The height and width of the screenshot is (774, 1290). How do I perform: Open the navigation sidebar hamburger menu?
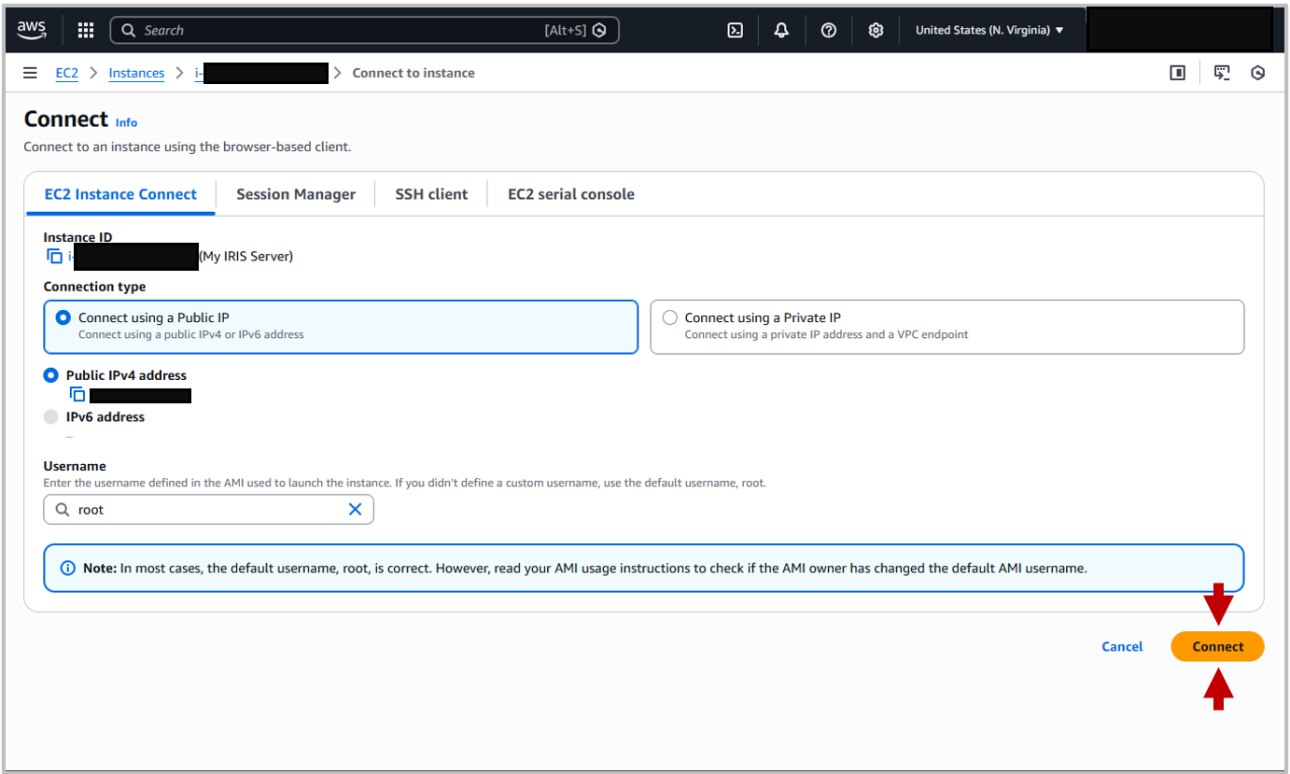29,72
